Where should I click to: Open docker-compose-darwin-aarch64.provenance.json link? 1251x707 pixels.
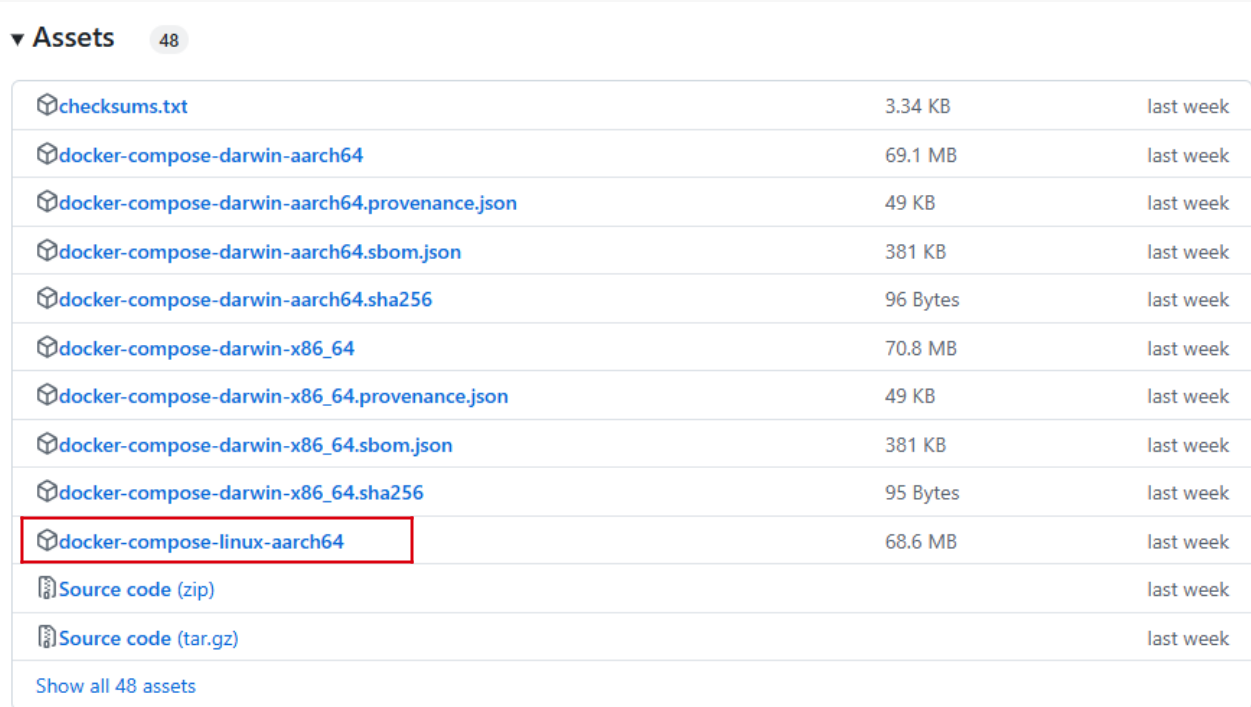coord(288,203)
